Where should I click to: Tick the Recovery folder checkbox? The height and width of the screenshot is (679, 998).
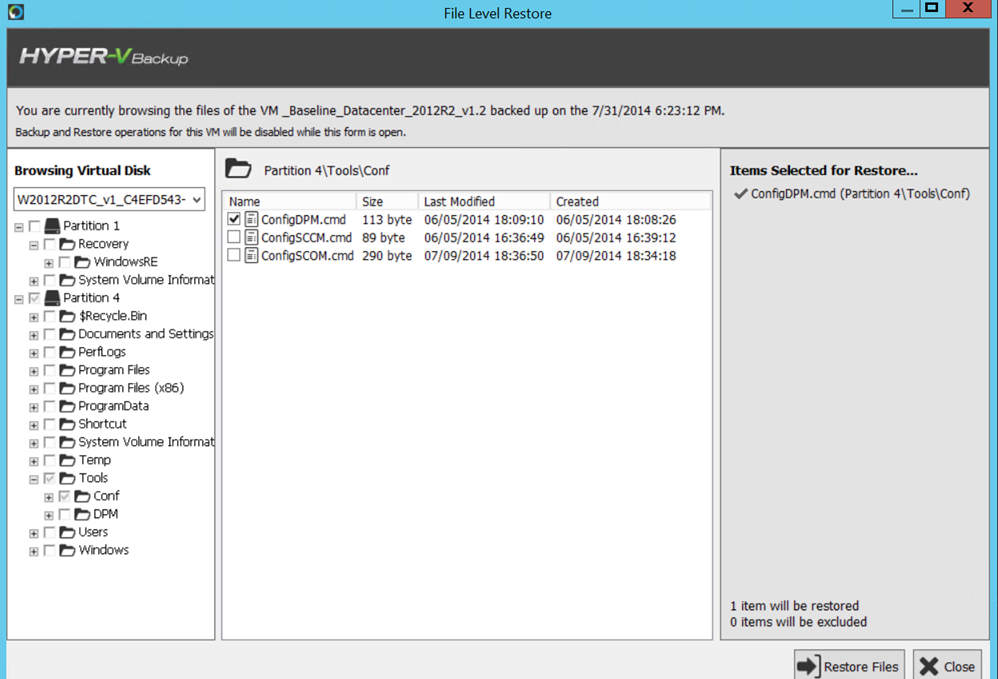pos(50,244)
